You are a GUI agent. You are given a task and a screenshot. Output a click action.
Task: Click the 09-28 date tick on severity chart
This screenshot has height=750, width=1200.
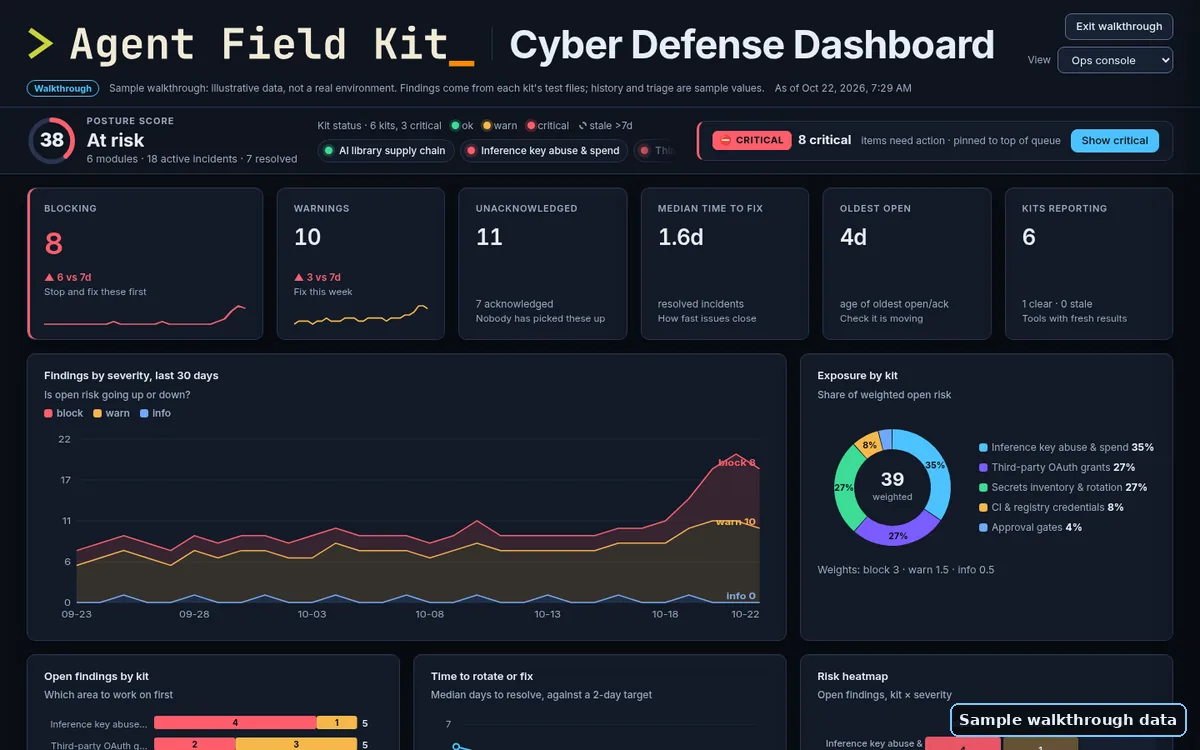tap(194, 614)
